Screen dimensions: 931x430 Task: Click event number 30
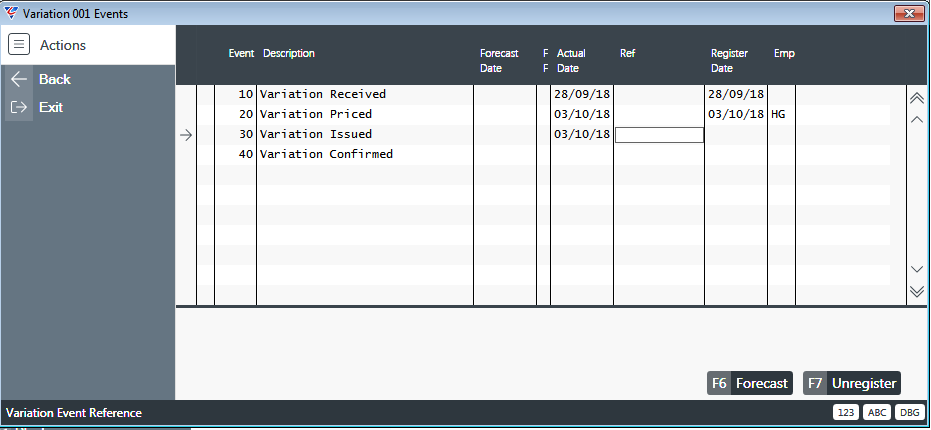(246, 134)
